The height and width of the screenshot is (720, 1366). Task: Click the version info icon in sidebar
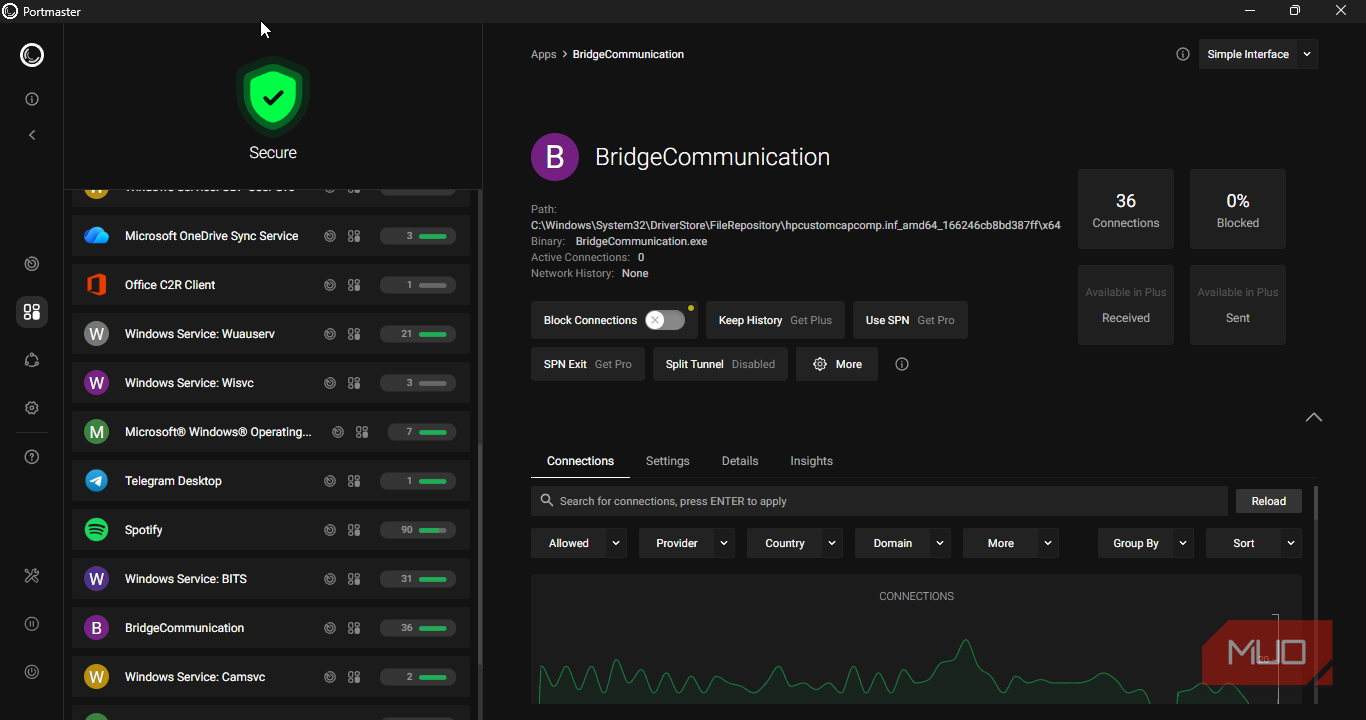(x=32, y=99)
